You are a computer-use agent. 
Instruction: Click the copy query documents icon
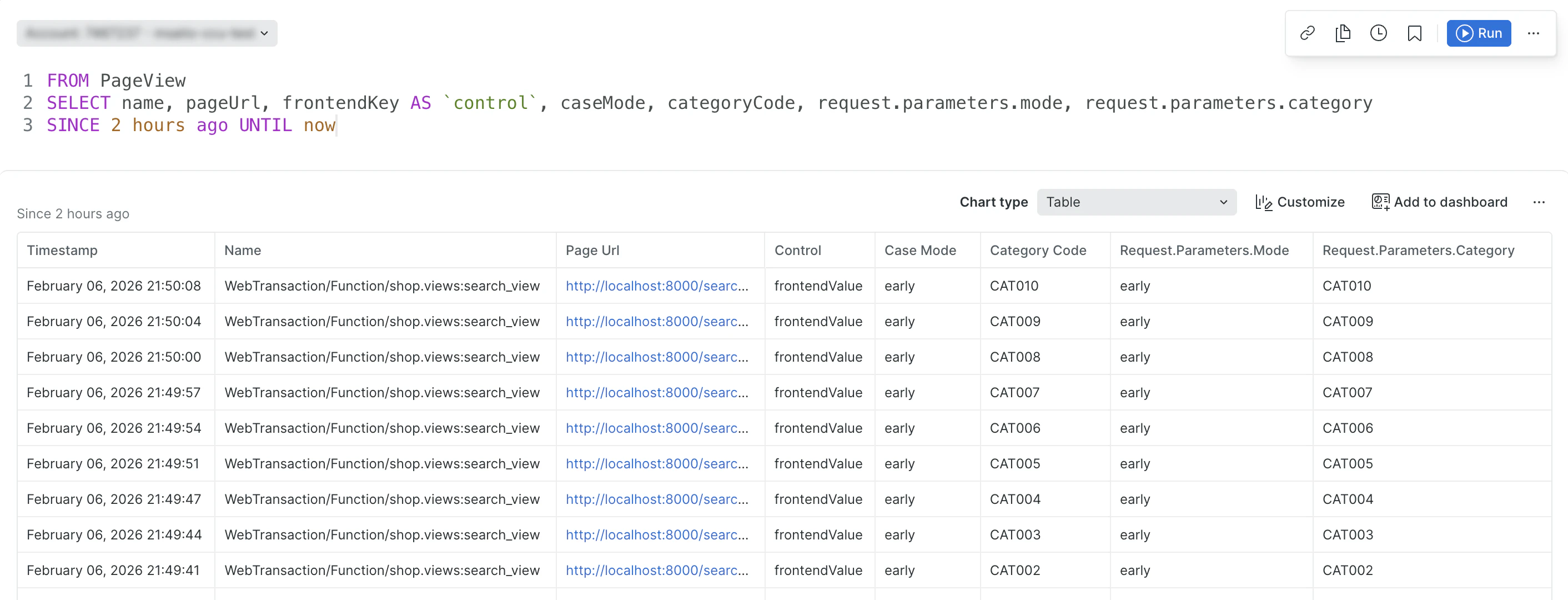[1343, 33]
